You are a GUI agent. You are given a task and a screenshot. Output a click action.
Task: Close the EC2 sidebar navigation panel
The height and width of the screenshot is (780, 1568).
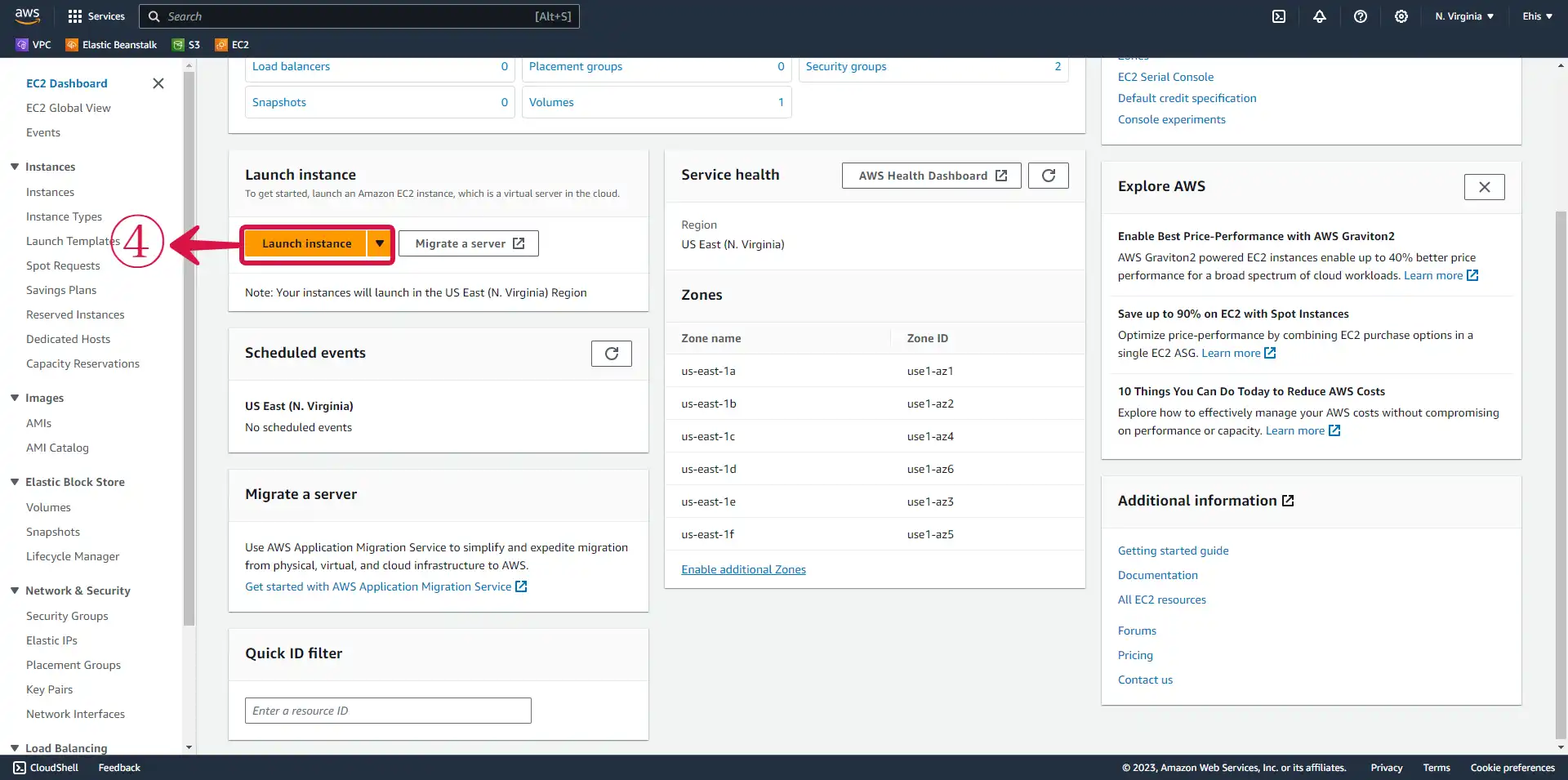158,83
